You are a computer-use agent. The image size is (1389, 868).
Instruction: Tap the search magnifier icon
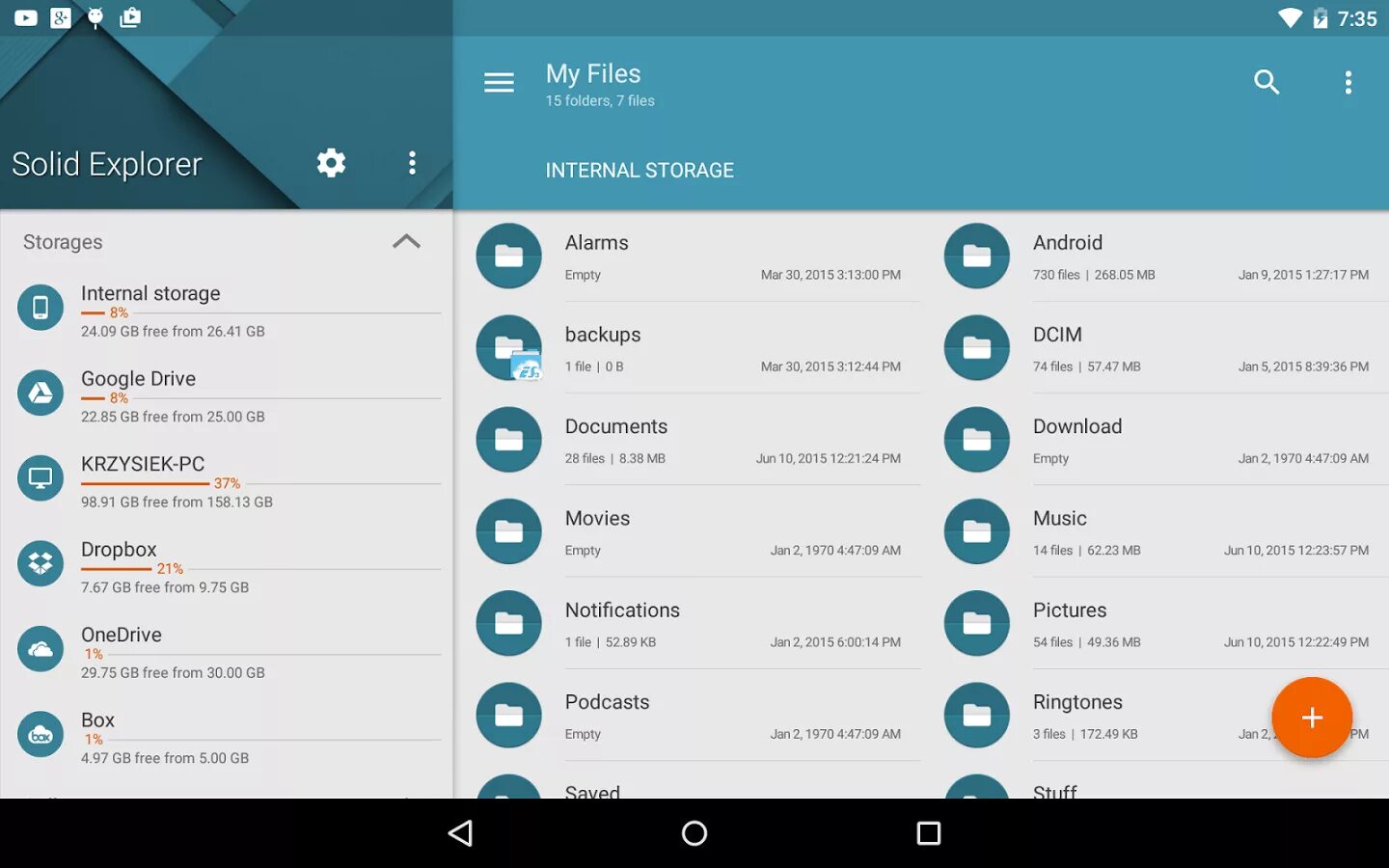point(1266,82)
